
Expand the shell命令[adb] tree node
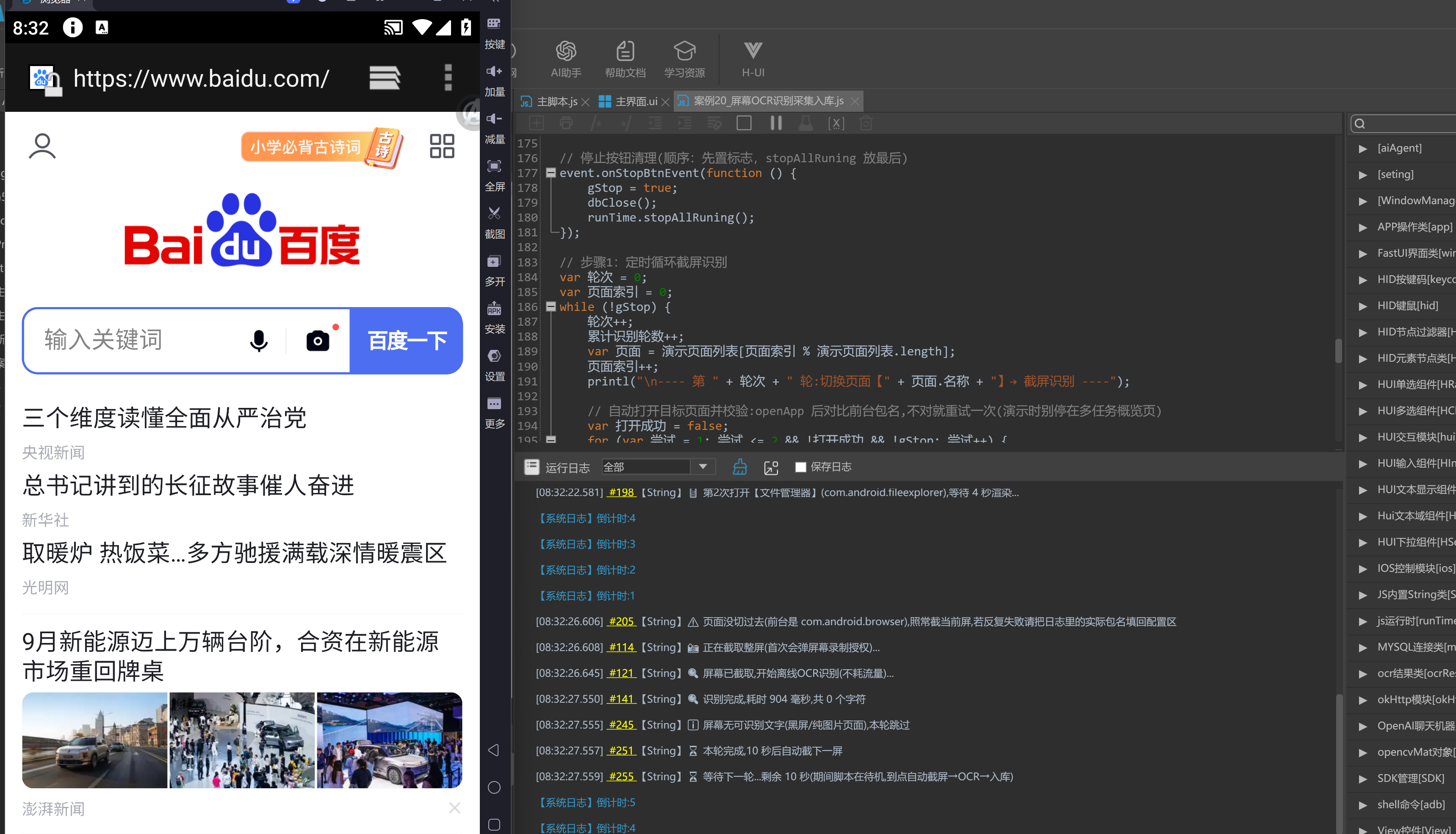pyautogui.click(x=1363, y=805)
